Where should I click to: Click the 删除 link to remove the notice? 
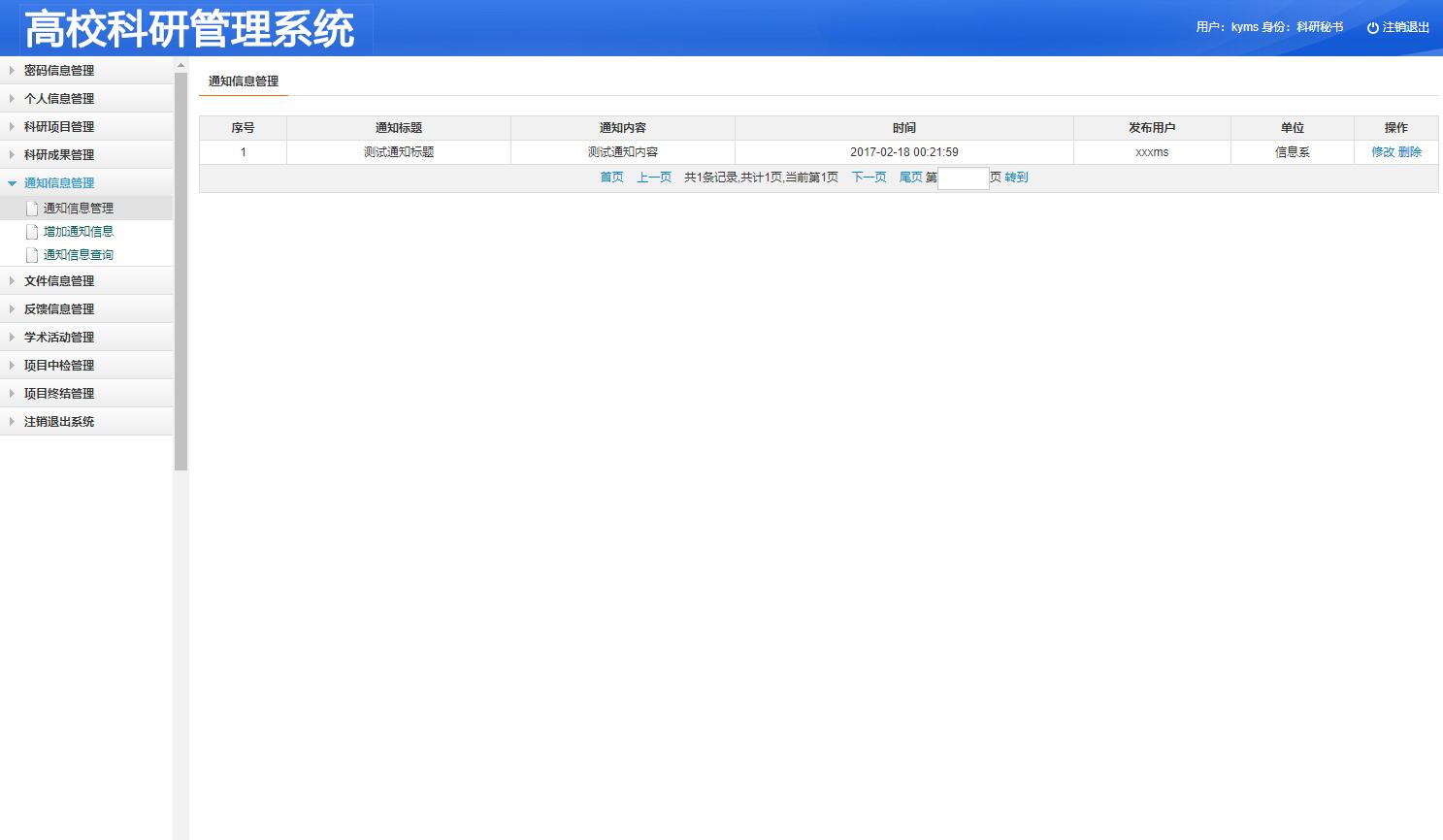(1410, 151)
